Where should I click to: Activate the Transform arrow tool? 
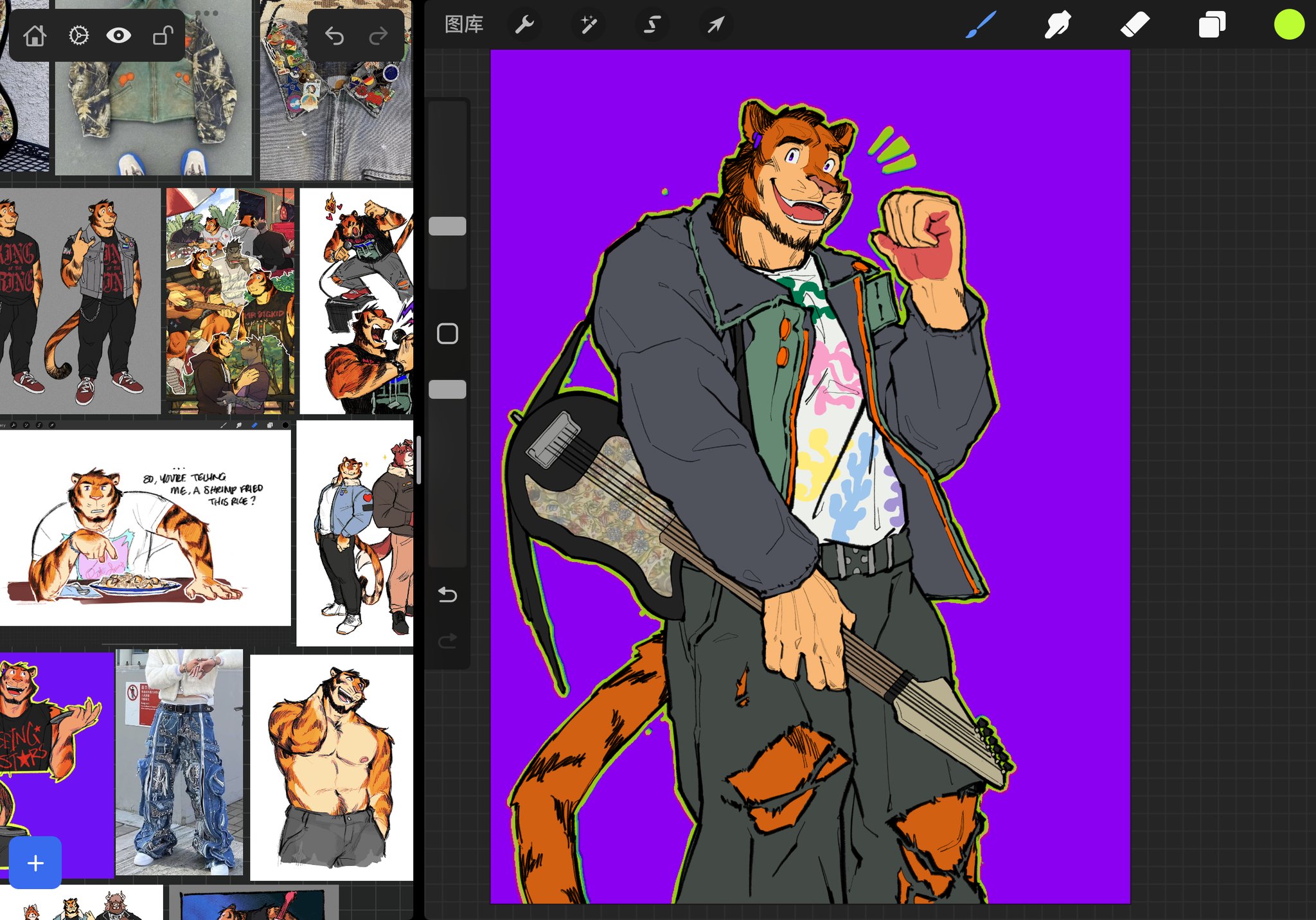pyautogui.click(x=715, y=24)
